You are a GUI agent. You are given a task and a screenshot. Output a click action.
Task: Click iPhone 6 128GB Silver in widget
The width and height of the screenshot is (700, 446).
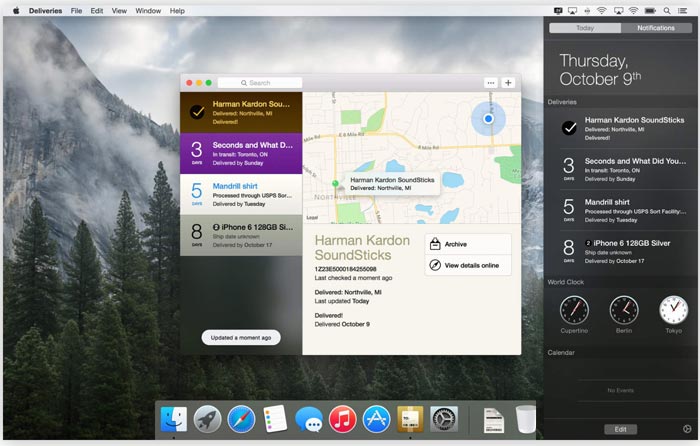pyautogui.click(x=621, y=251)
